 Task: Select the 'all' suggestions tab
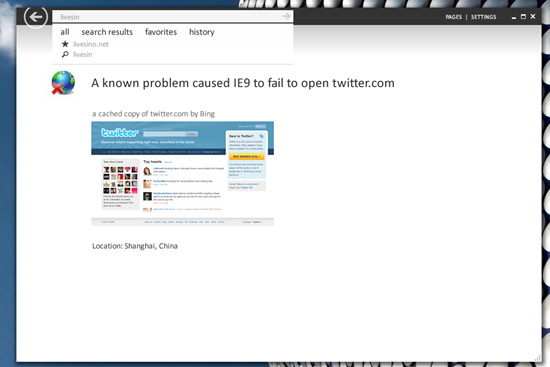tap(65, 32)
